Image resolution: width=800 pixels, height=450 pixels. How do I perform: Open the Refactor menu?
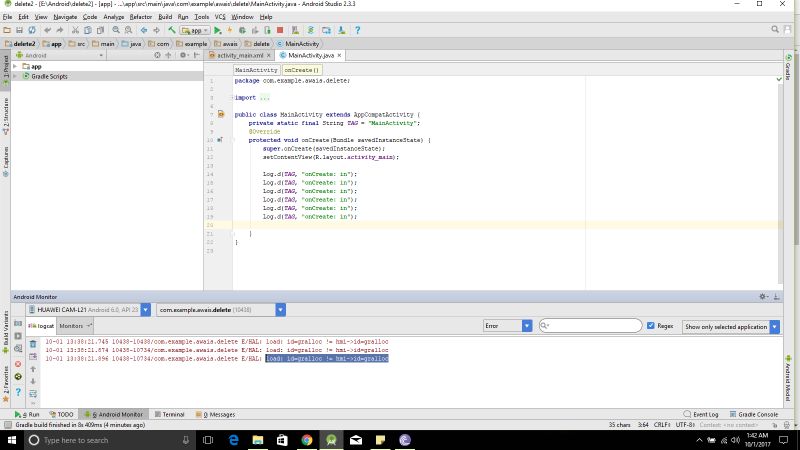coord(141,17)
